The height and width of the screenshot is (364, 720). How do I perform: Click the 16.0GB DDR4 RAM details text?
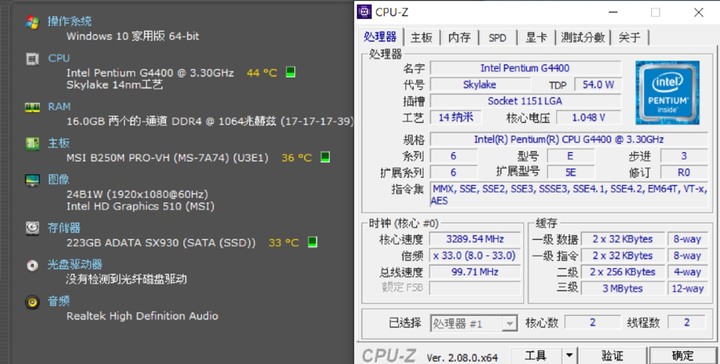(210, 122)
